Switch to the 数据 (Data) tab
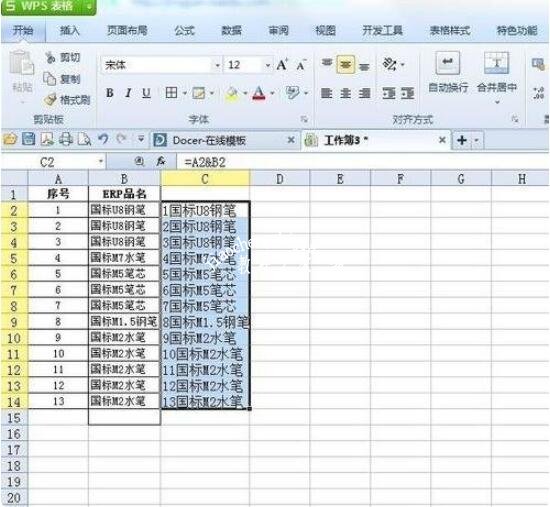The height and width of the screenshot is (507, 550). 232,31
